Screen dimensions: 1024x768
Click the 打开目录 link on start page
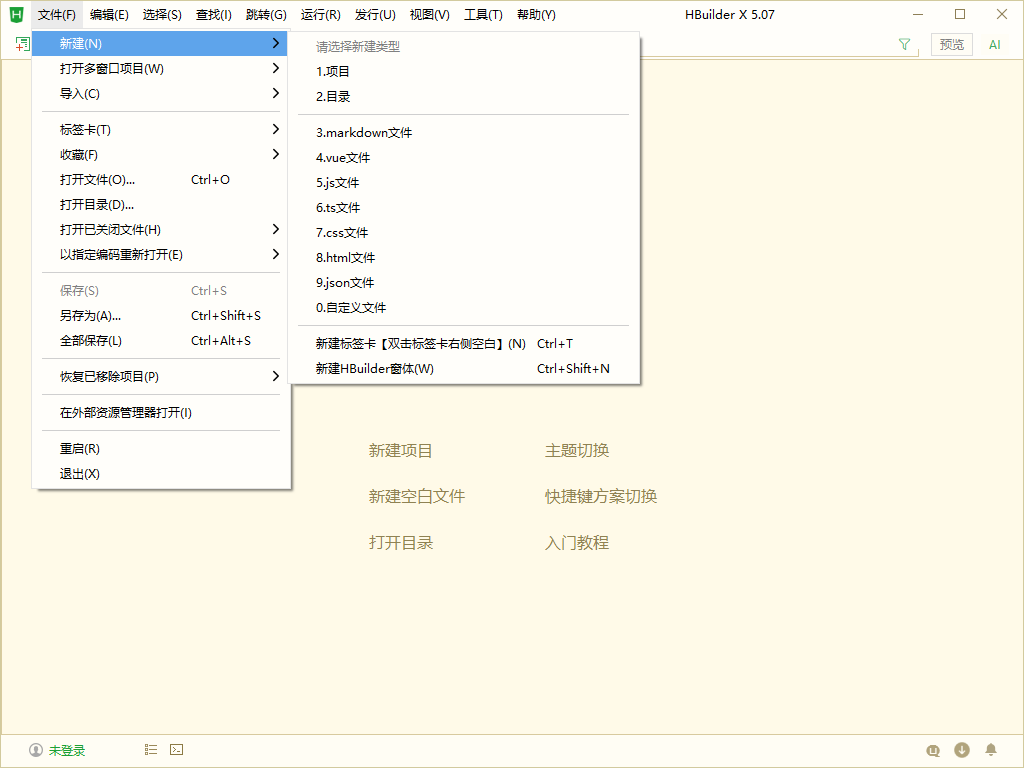400,543
